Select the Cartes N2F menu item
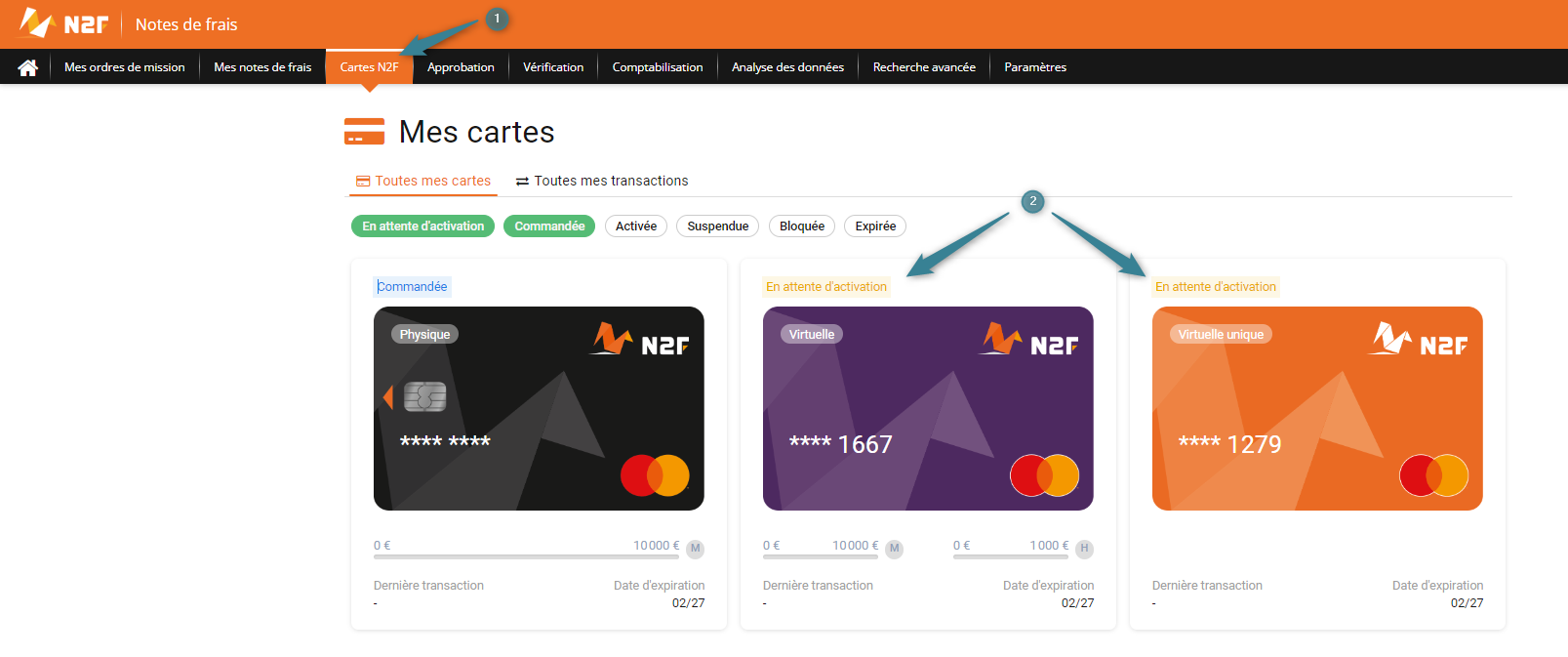The height and width of the screenshot is (657, 1568). 369,67
